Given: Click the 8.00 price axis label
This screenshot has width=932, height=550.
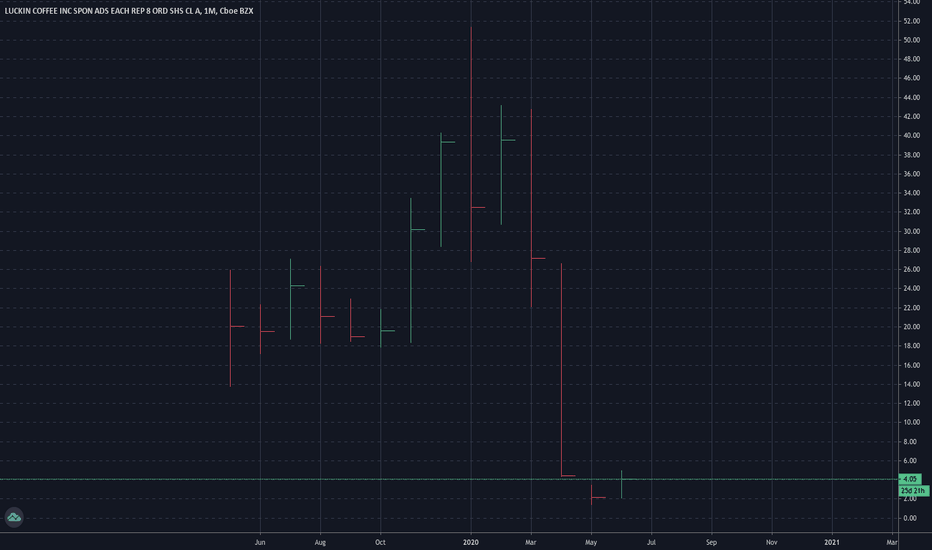Looking at the screenshot, I should 910,441.
